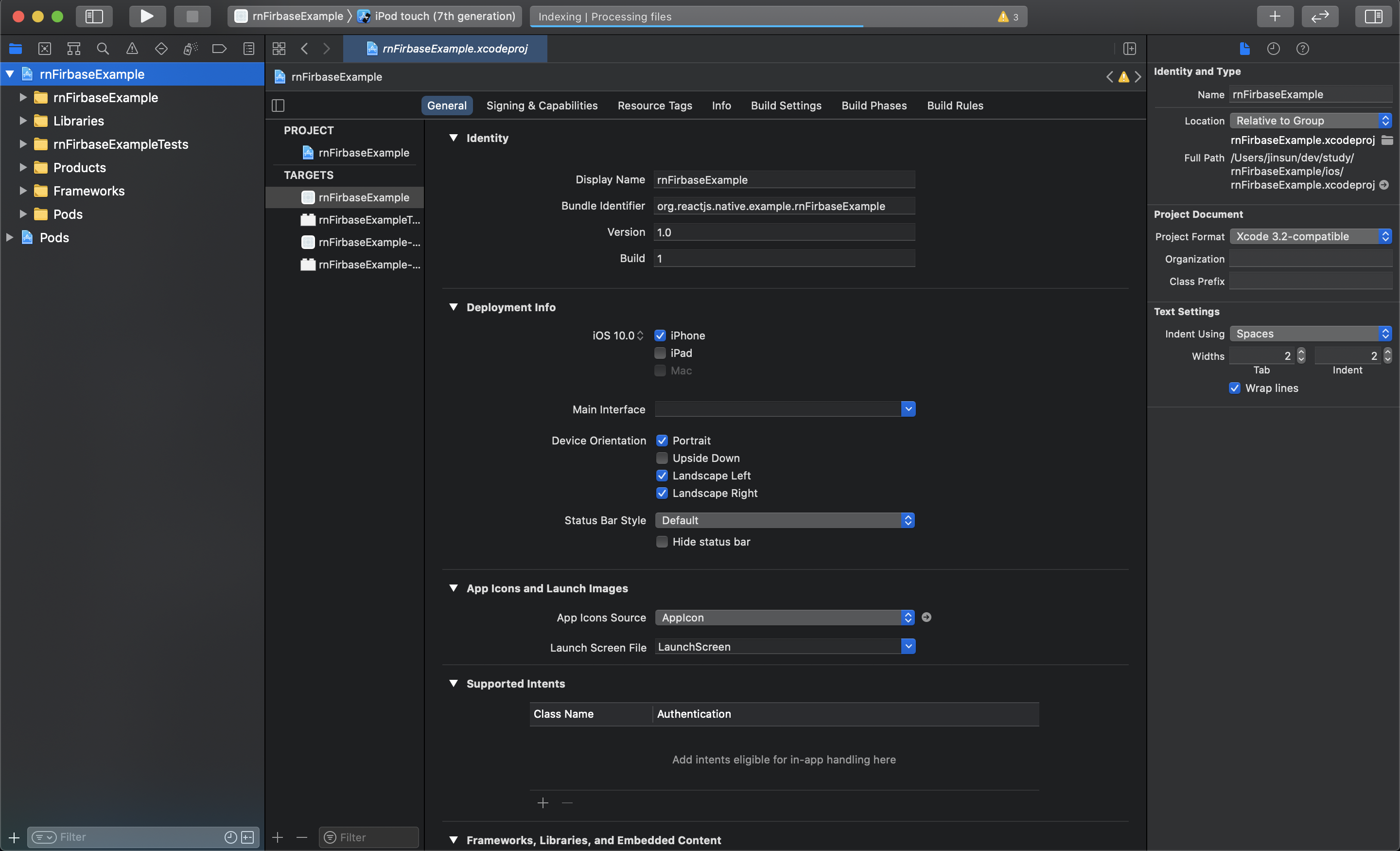Enable Upside Down orientation
This screenshot has width=1400, height=851.
point(662,458)
